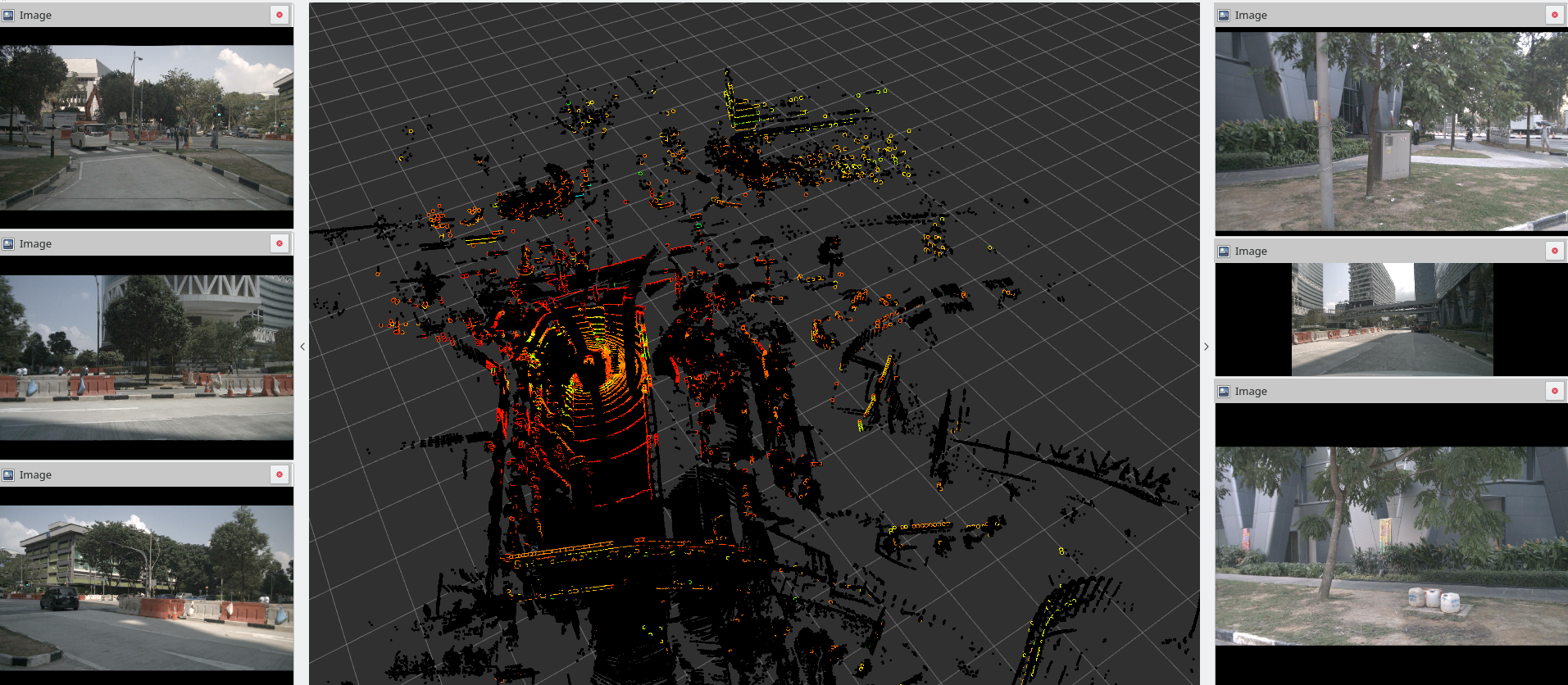Select the camera image with orange barriers and a tree
This screenshot has width=1568, height=685.
147,357
